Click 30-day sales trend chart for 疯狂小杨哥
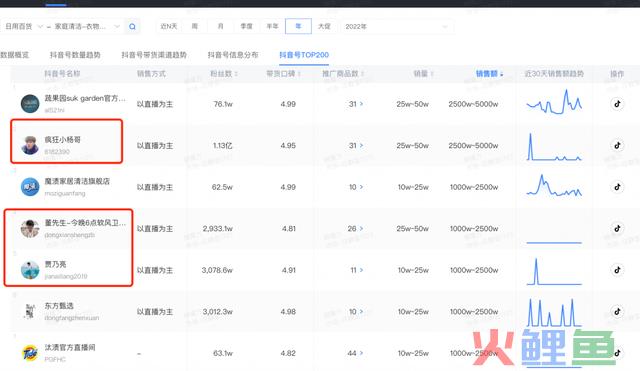The height and width of the screenshot is (371, 640). pos(554,147)
